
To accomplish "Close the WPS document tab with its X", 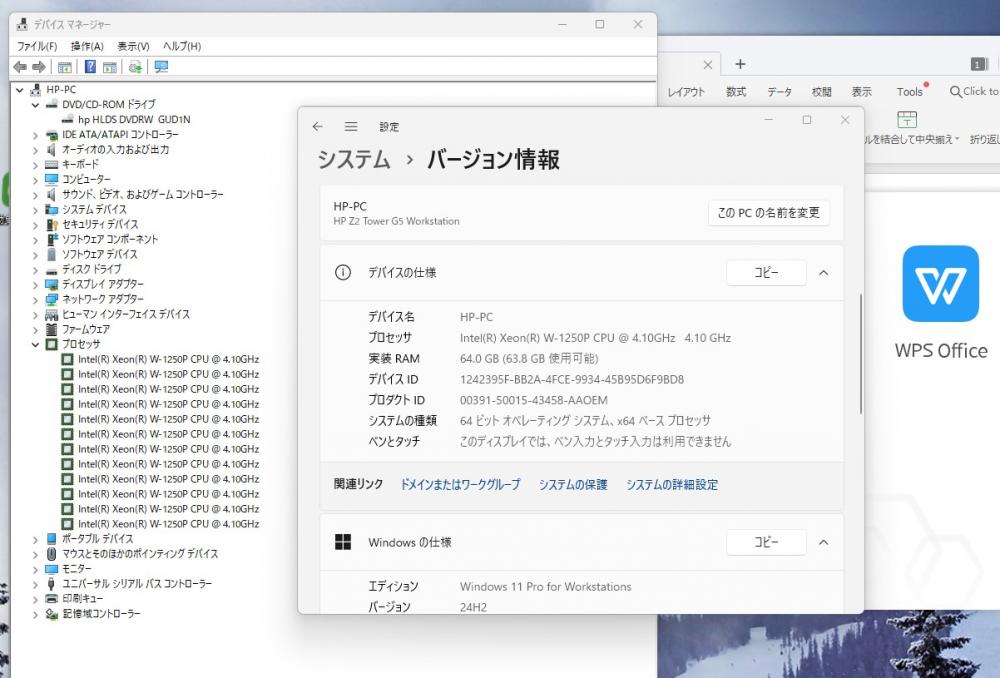I will click(x=707, y=64).
